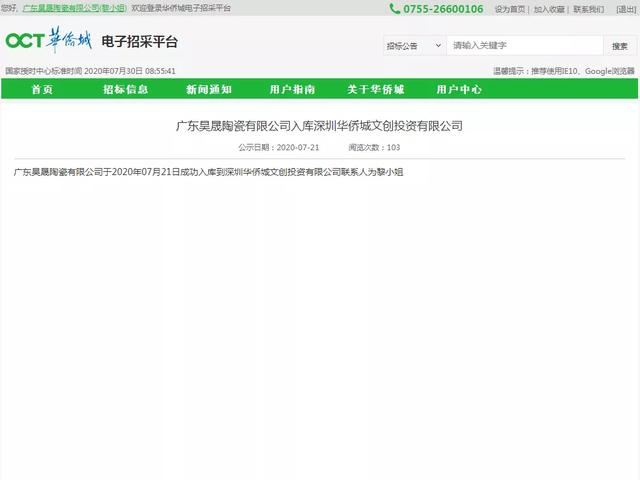
Task: Click the announcement headline about 广东昊晟陶瓷
Action: pos(319,126)
